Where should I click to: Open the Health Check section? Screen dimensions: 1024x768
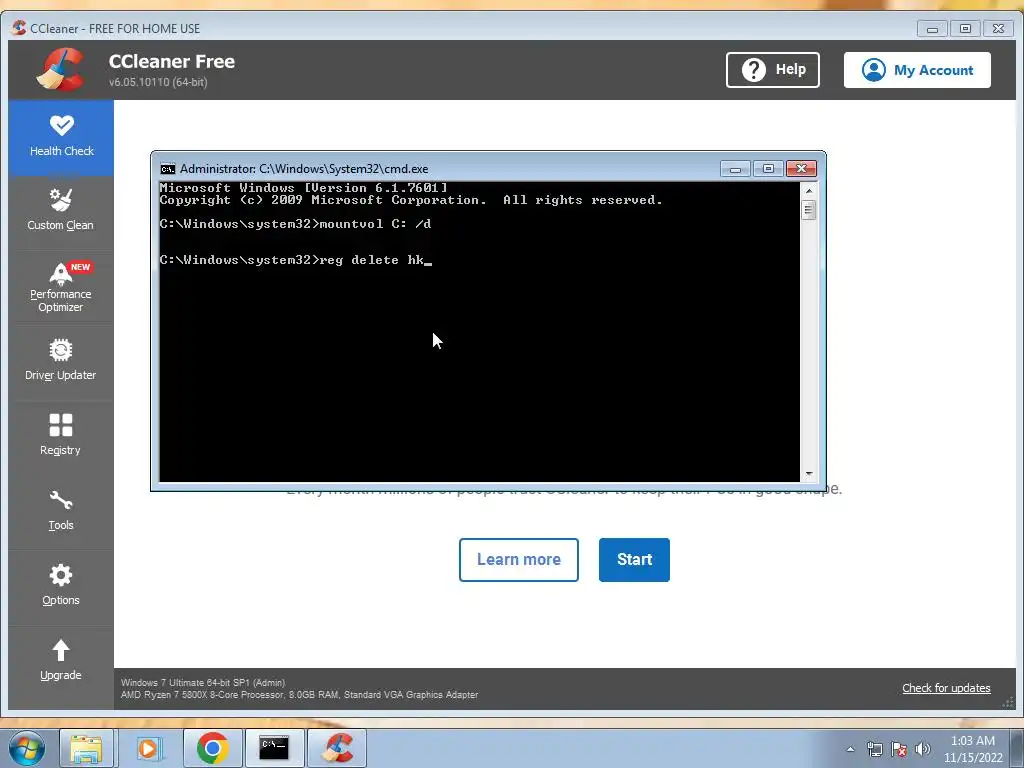tap(61, 137)
